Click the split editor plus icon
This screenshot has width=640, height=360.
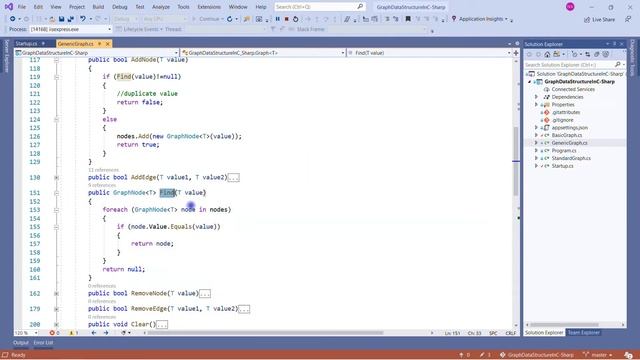point(516,53)
